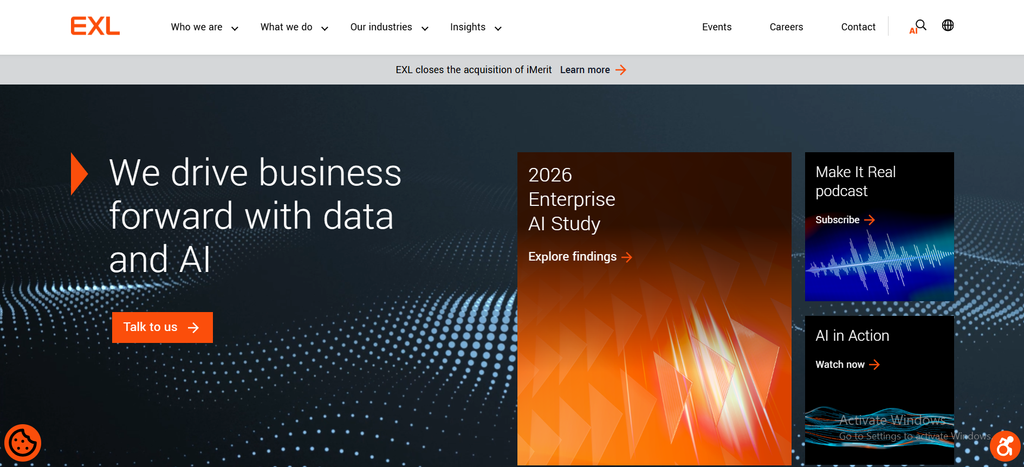Click the arrow next to Explore findings

627,257
